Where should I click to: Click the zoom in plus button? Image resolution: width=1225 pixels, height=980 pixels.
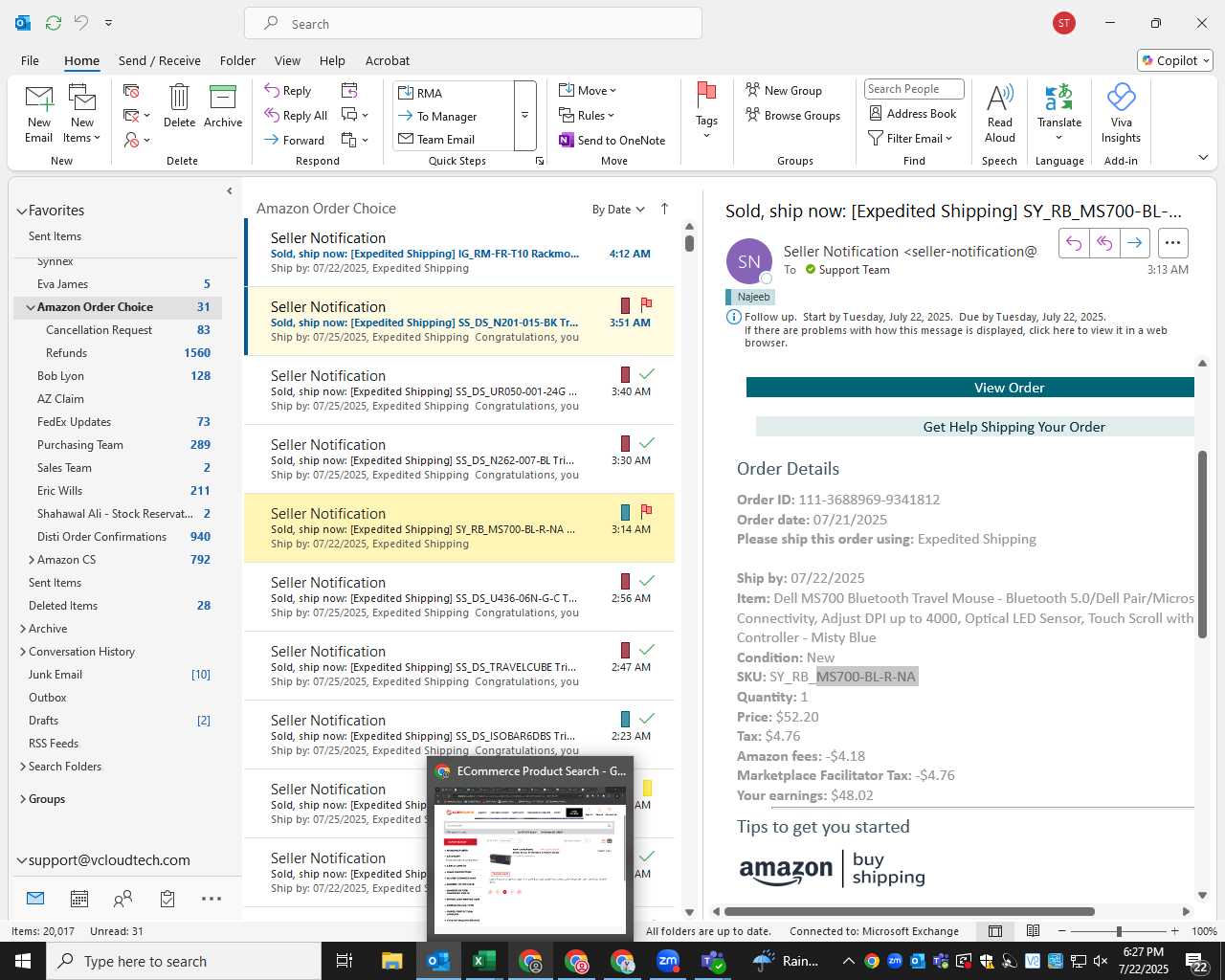(x=1174, y=931)
